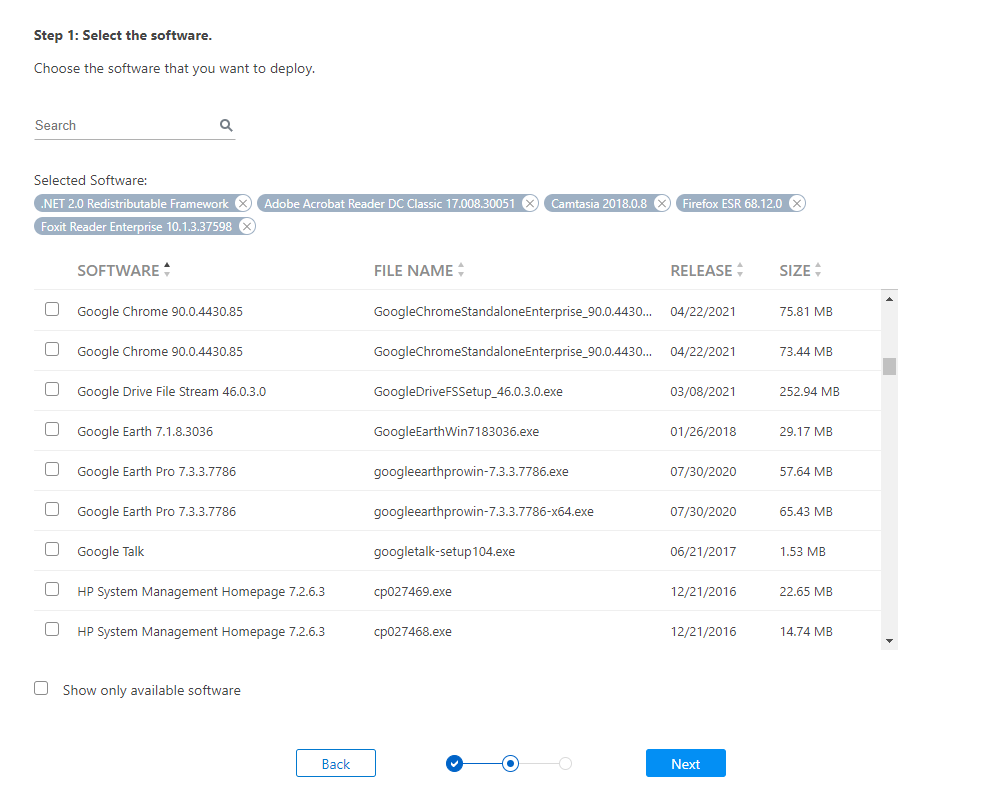Click the search magnifier icon
This screenshot has height=807, width=988.
(x=226, y=125)
